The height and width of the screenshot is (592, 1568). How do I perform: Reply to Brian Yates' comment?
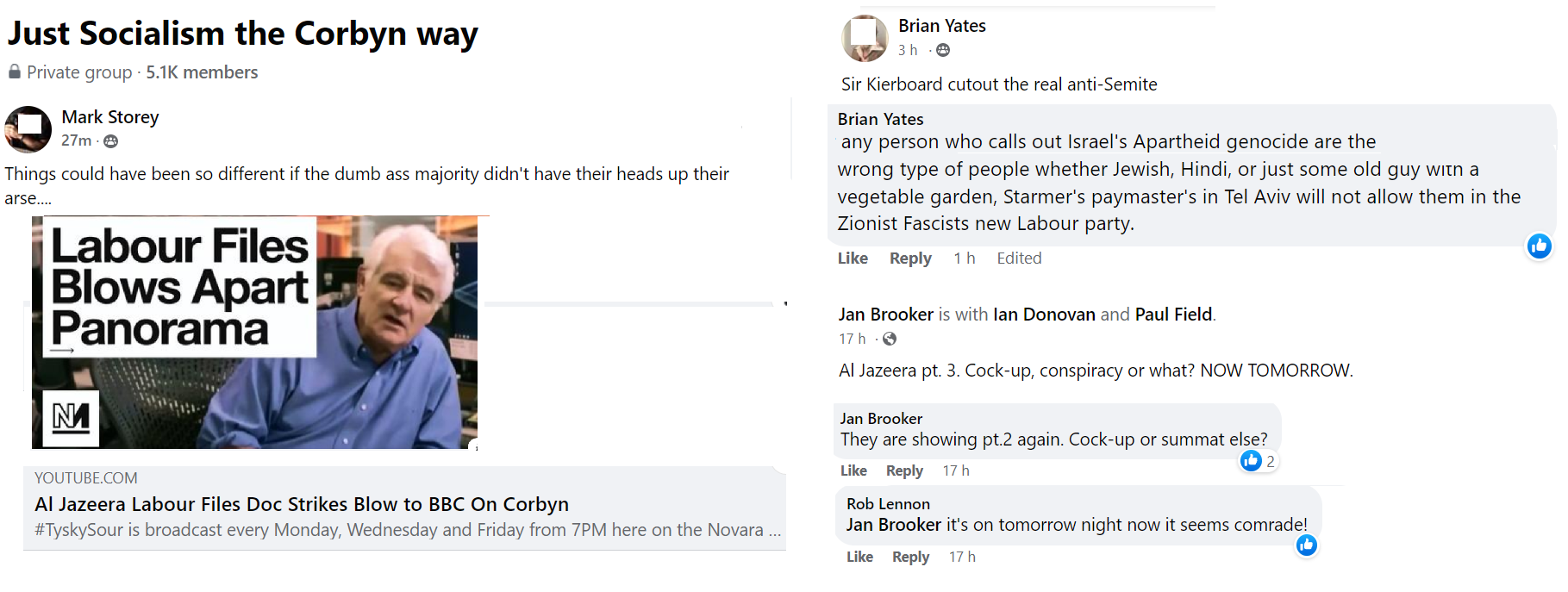click(910, 259)
